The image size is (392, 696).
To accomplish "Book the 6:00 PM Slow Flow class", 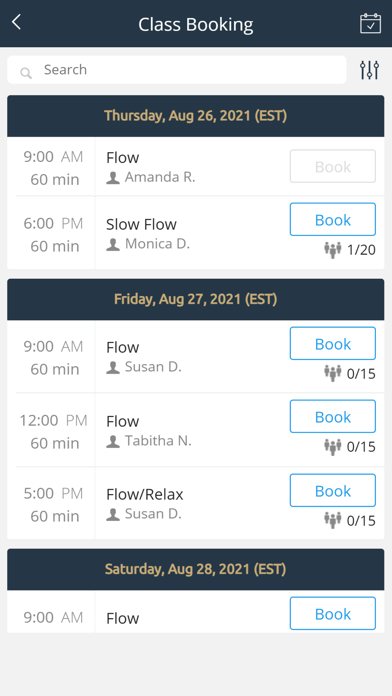I will point(333,219).
